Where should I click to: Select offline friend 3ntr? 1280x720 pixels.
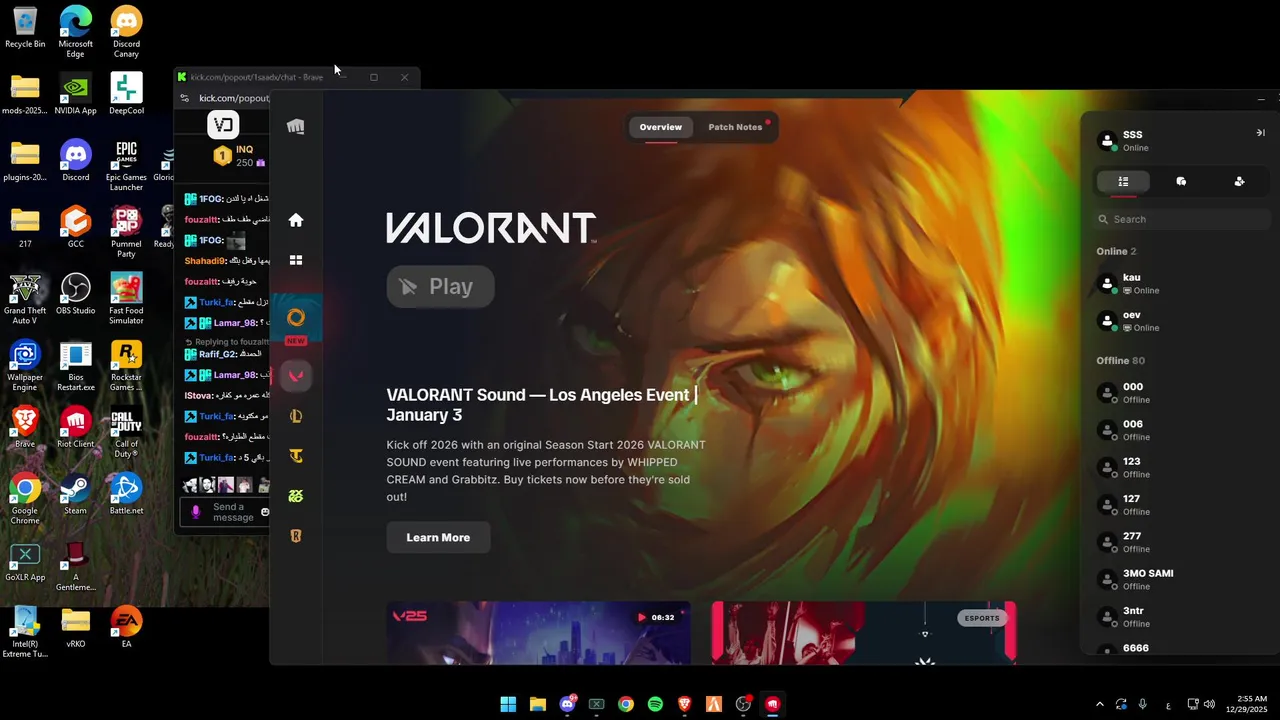tap(1181, 617)
